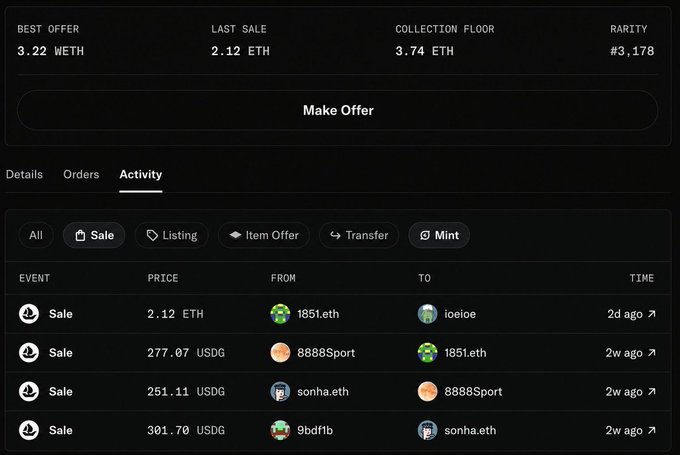The height and width of the screenshot is (455, 680).
Task: Click 8888Sport avatar in the From column
Action: click(280, 353)
